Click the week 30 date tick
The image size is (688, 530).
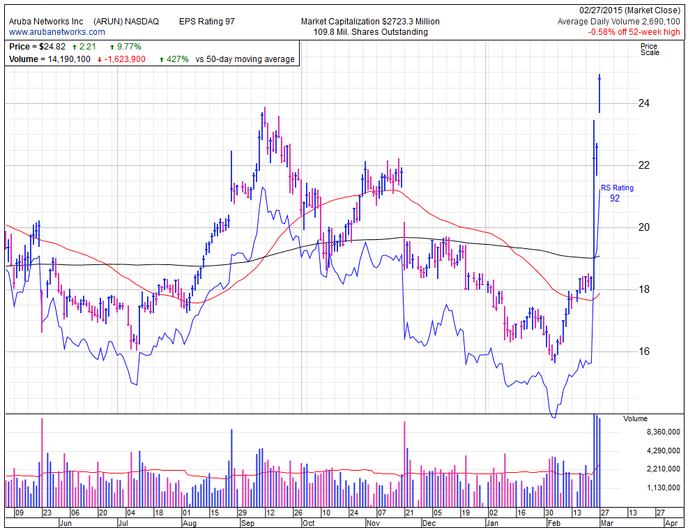[x=549, y=512]
